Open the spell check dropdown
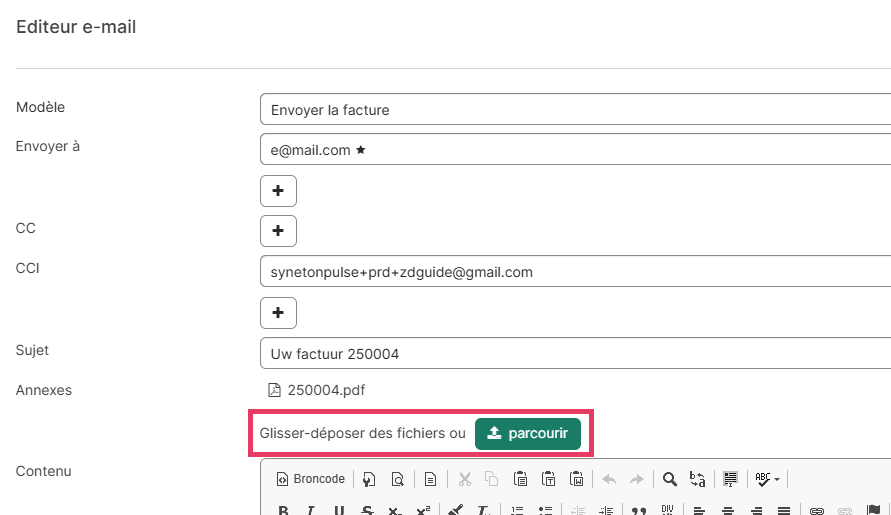This screenshot has height=515, width=891. coord(767,479)
